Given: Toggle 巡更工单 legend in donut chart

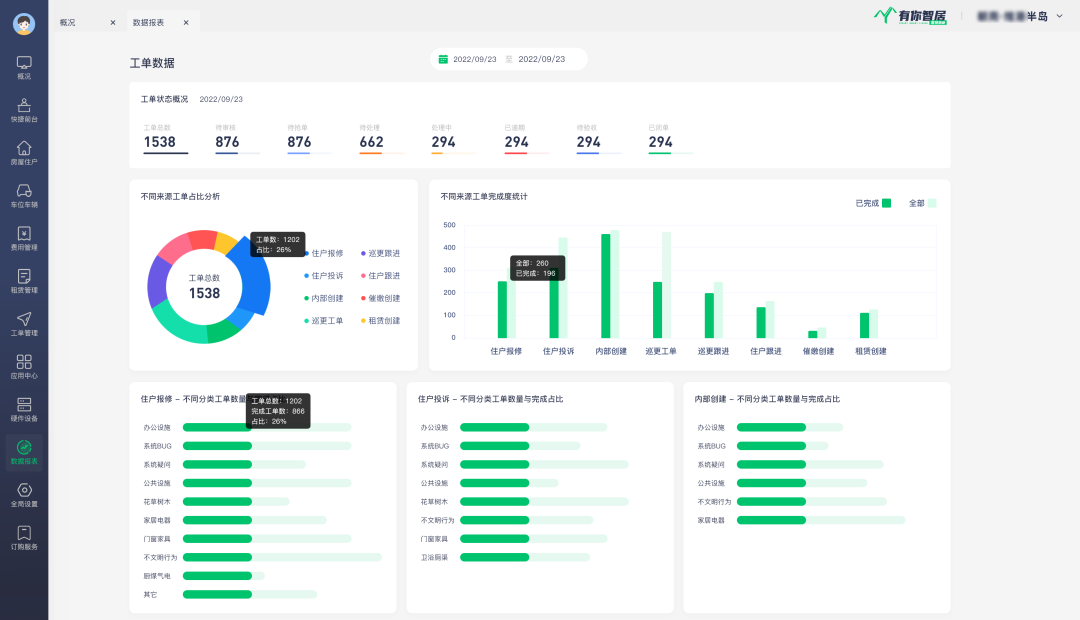Looking at the screenshot, I should click(324, 321).
